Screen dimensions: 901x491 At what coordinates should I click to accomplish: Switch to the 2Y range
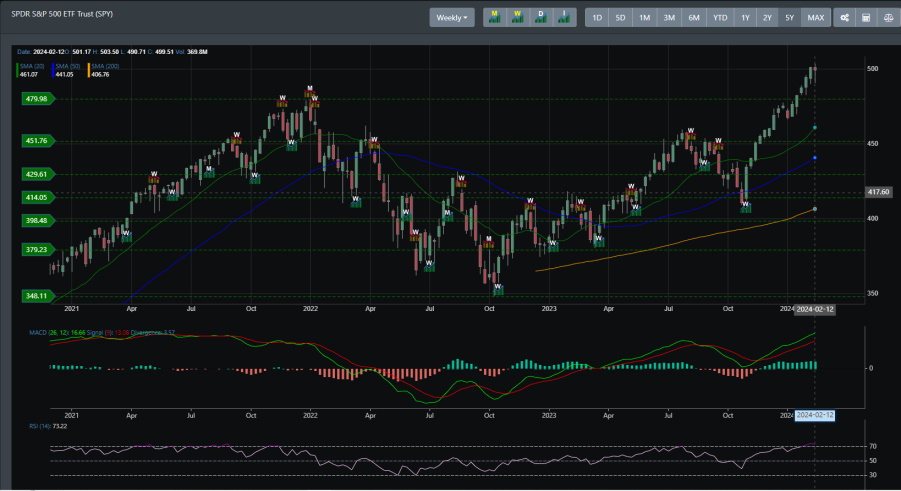(767, 18)
